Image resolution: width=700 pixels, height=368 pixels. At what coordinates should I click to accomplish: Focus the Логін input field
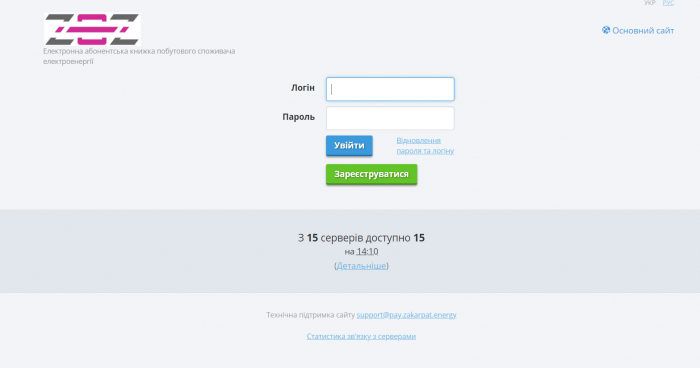(x=390, y=89)
